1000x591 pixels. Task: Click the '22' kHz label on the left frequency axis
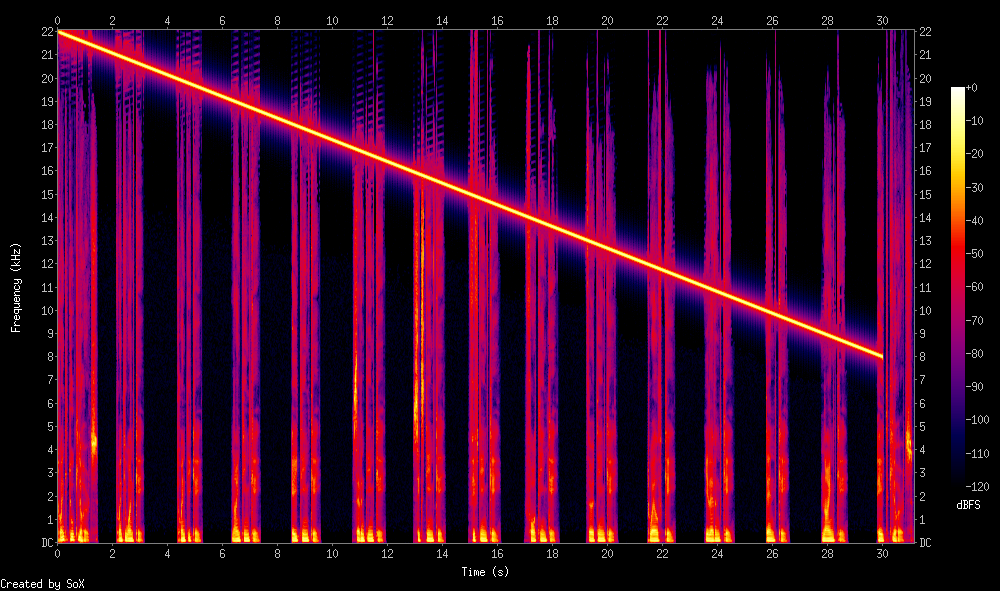click(47, 32)
